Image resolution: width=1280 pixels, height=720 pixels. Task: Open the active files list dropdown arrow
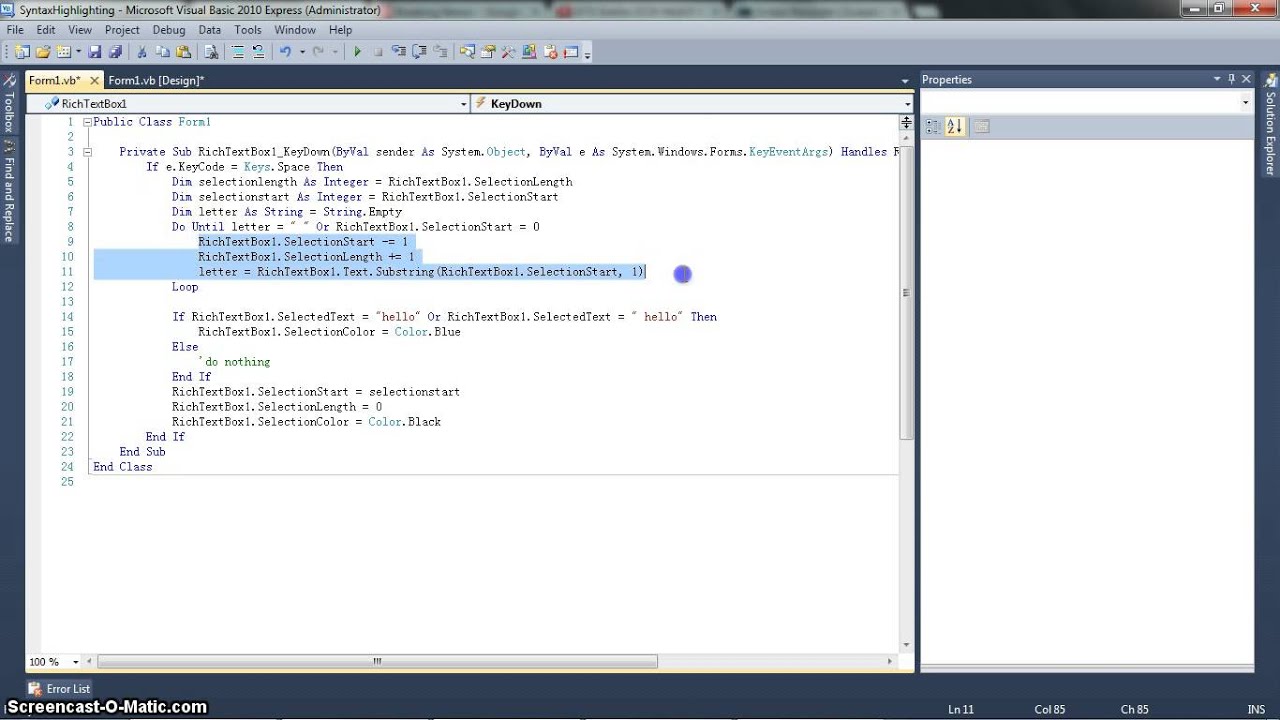coord(906,80)
